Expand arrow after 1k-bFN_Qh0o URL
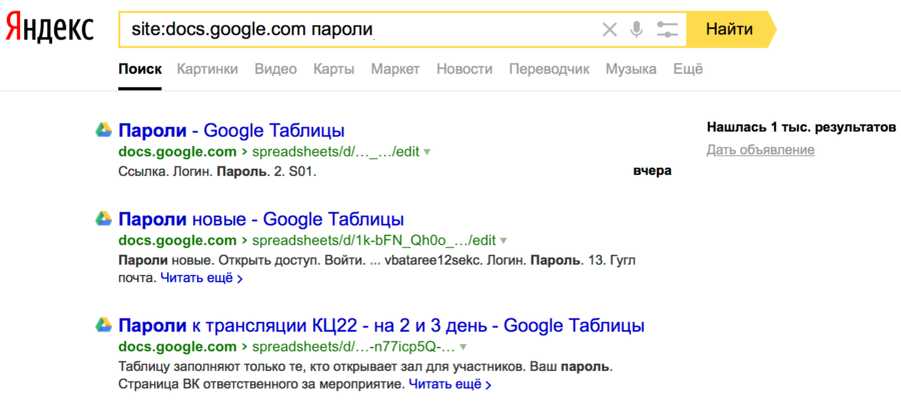The width and height of the screenshot is (901, 406). coord(503,240)
